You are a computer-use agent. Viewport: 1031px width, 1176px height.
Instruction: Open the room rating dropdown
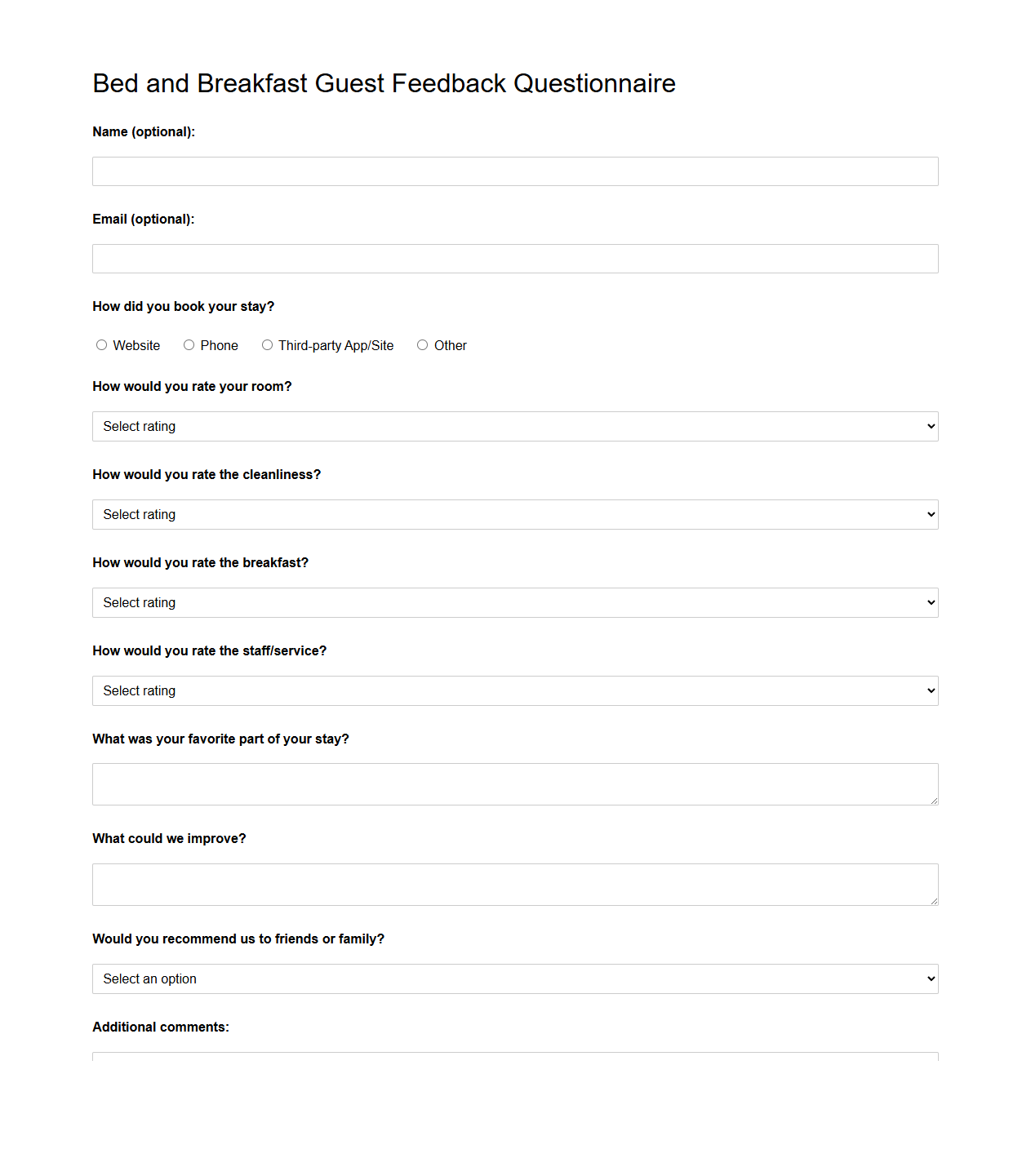[x=514, y=426]
